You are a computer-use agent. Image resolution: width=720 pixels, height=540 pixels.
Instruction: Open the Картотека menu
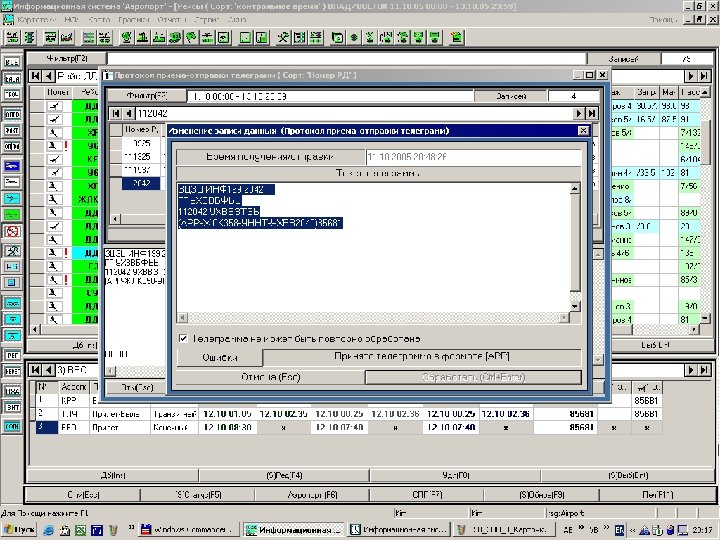[x=36, y=20]
